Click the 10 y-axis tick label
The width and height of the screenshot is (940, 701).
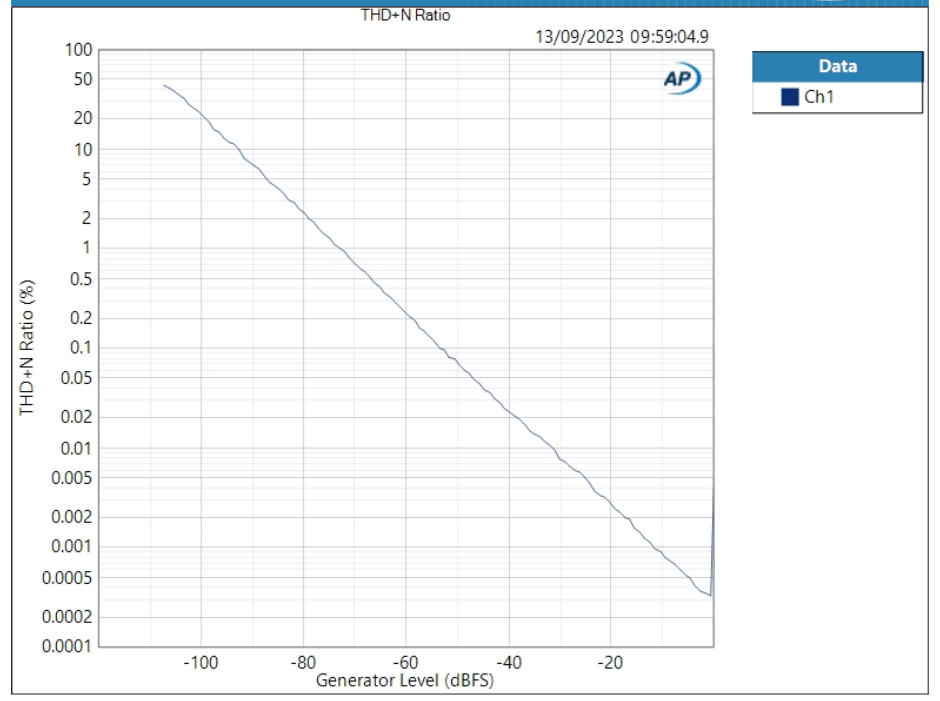[x=83, y=149]
